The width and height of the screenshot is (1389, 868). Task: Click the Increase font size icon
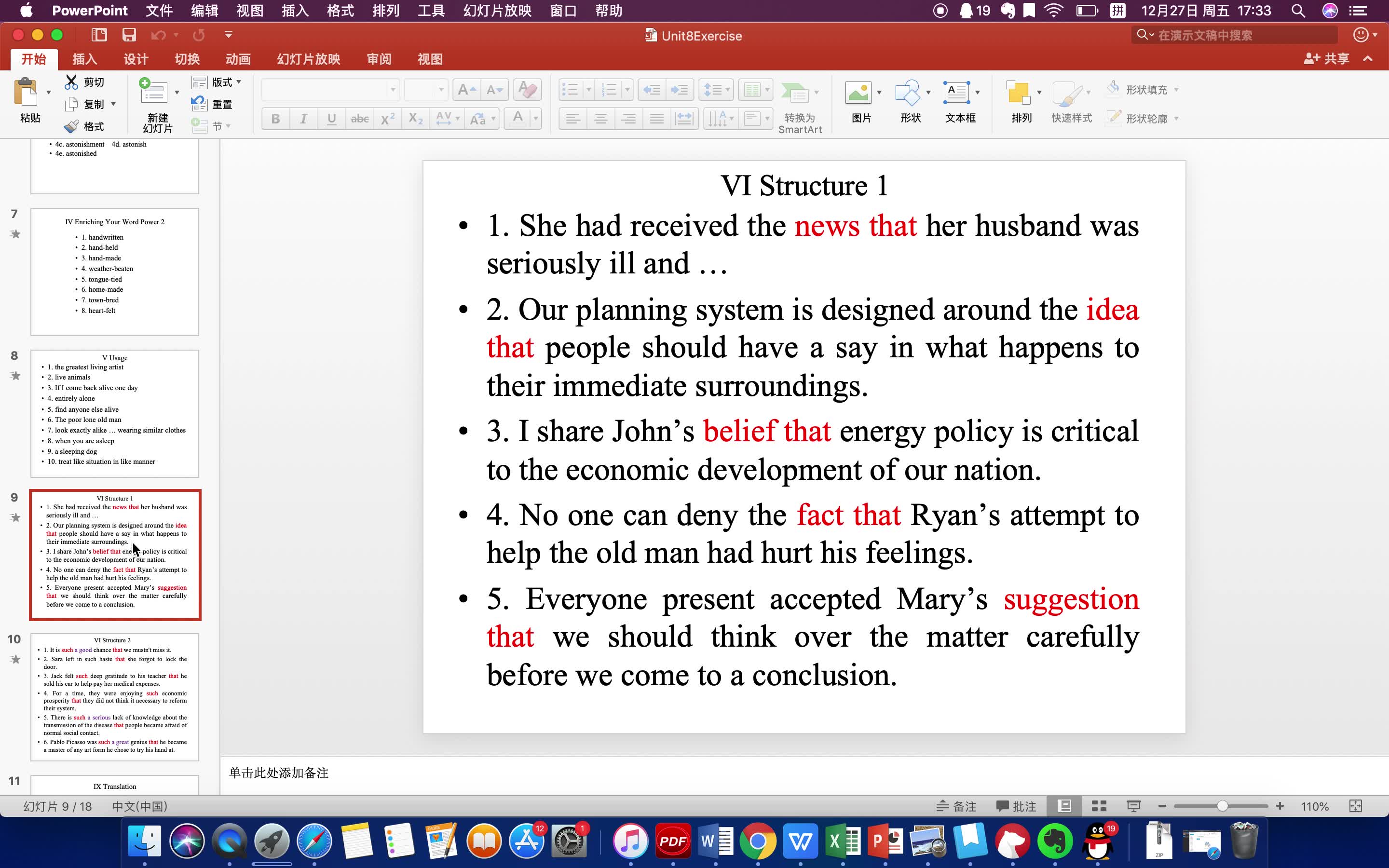coord(466,90)
